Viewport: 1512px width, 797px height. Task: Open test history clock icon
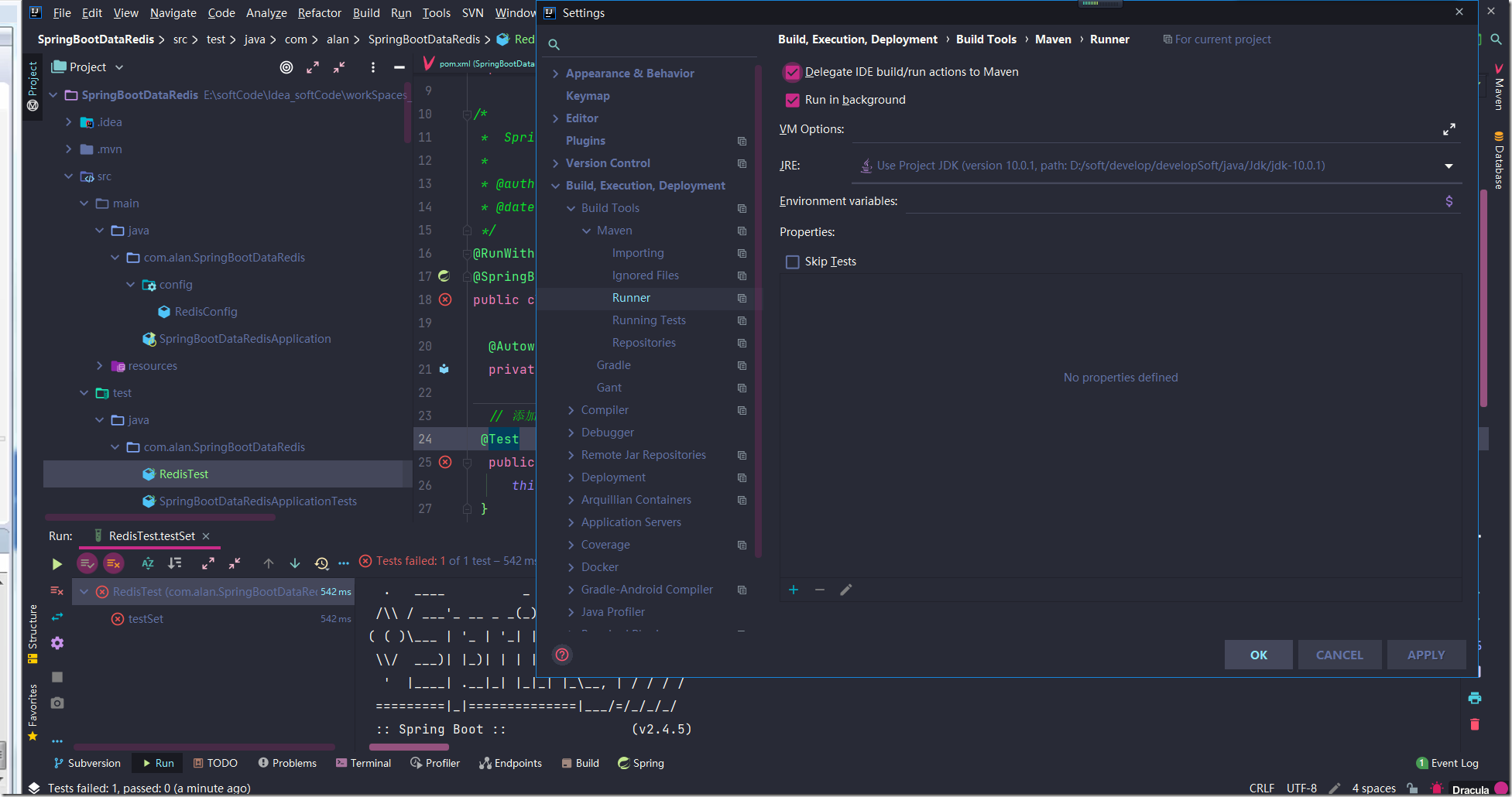point(322,563)
